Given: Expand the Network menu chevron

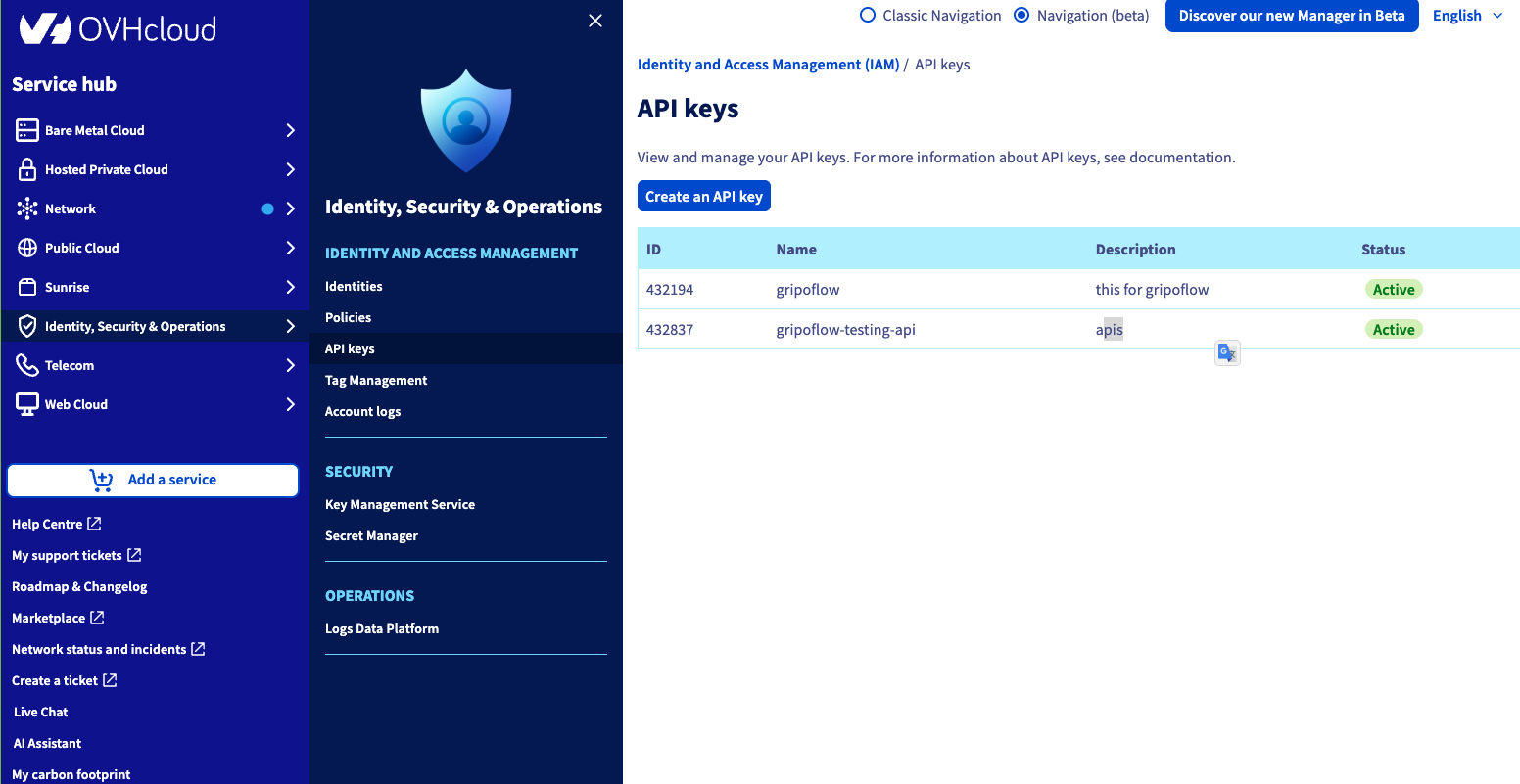Looking at the screenshot, I should point(290,208).
